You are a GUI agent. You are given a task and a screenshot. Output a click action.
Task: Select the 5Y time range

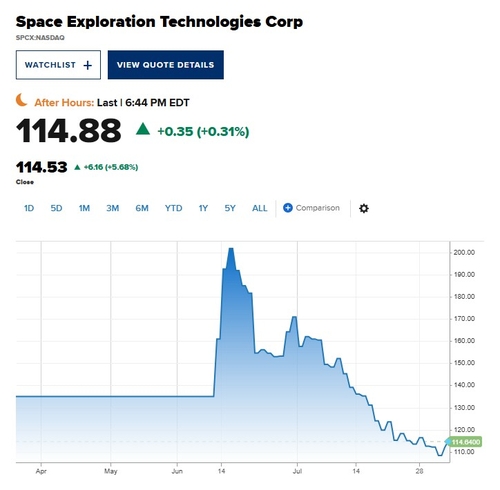tap(230, 208)
